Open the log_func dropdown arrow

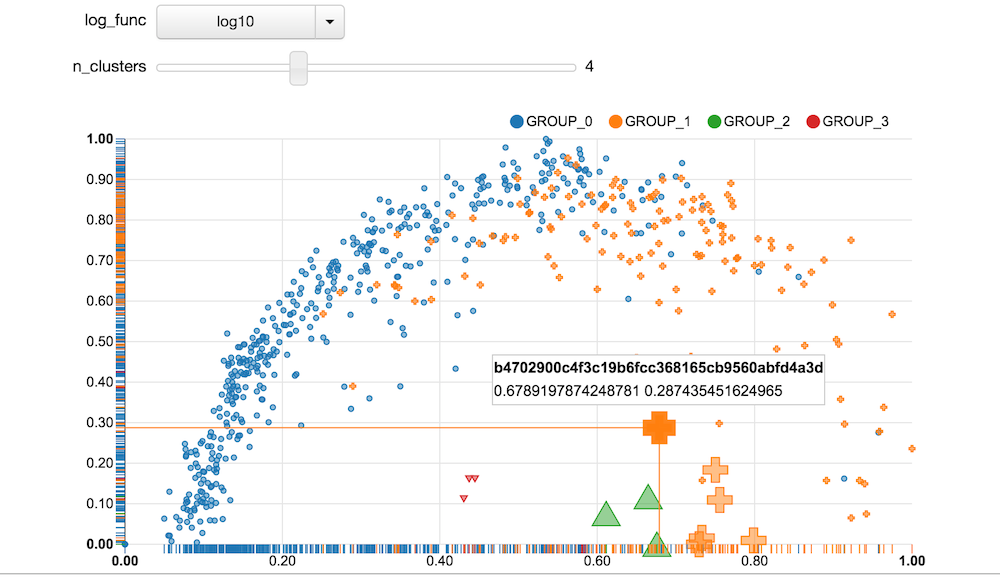click(x=329, y=20)
